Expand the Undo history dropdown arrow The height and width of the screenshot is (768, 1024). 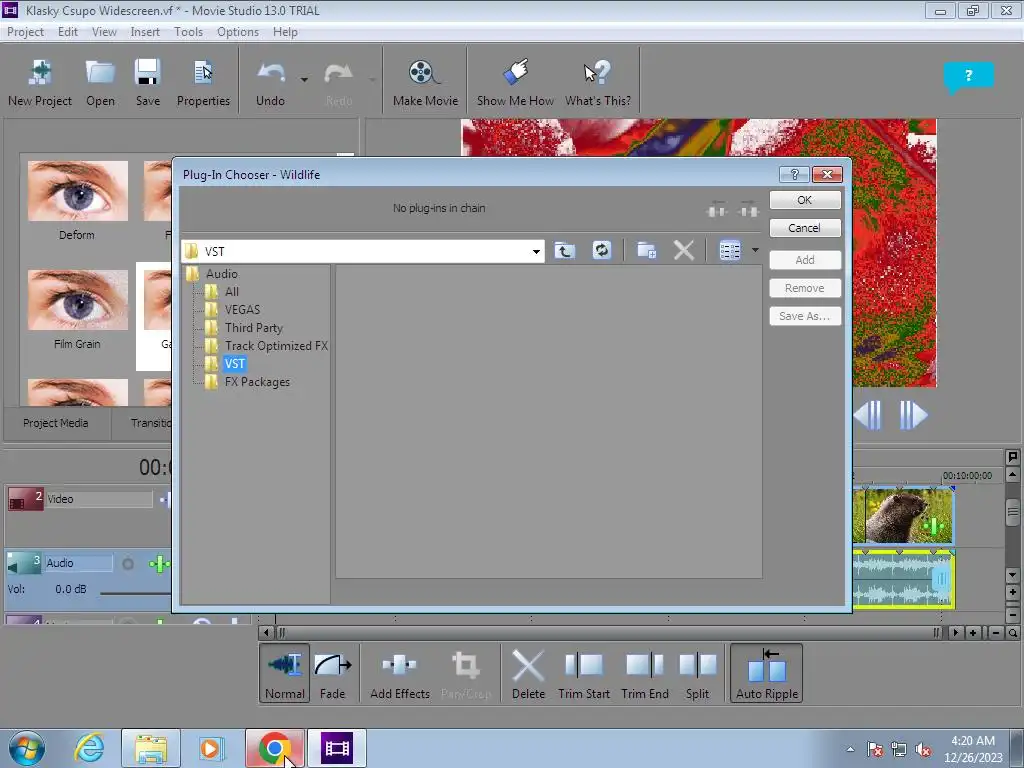point(304,80)
